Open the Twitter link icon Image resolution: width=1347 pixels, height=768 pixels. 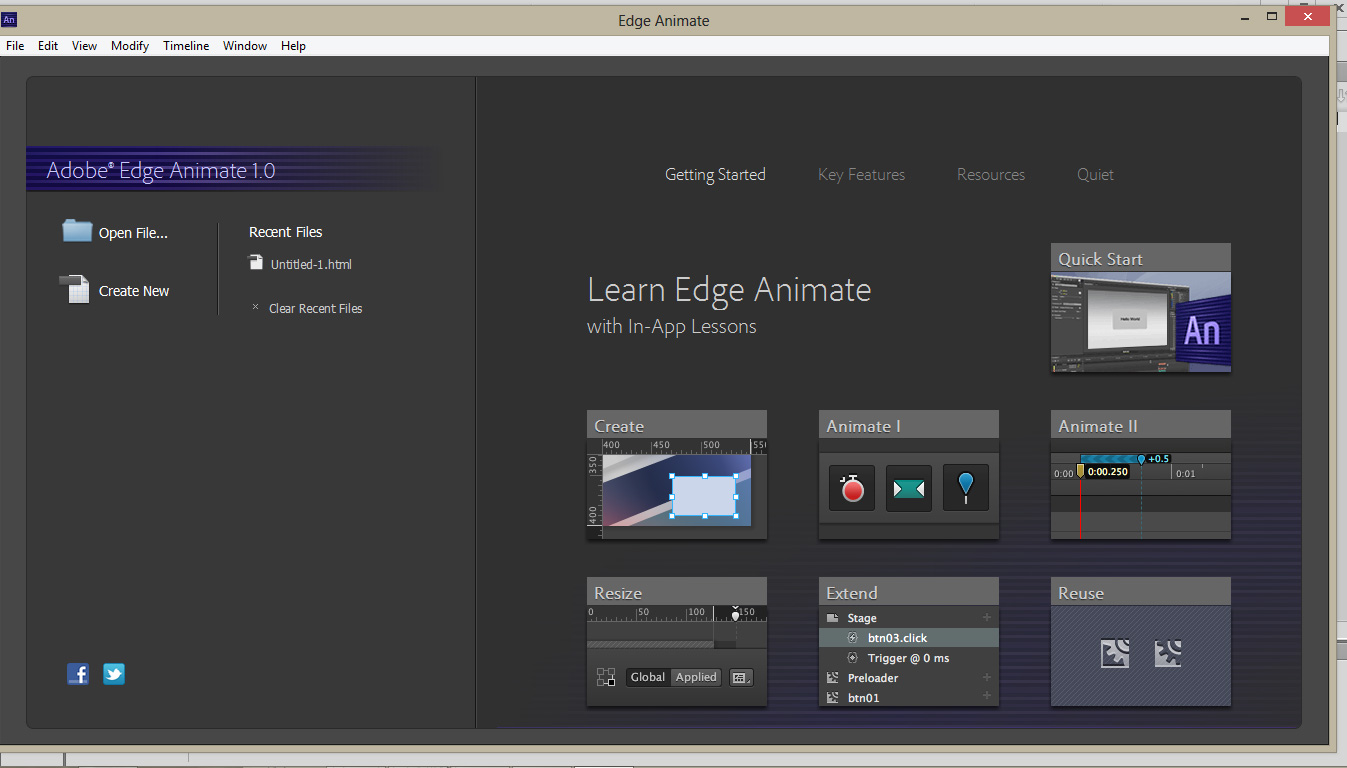[114, 674]
